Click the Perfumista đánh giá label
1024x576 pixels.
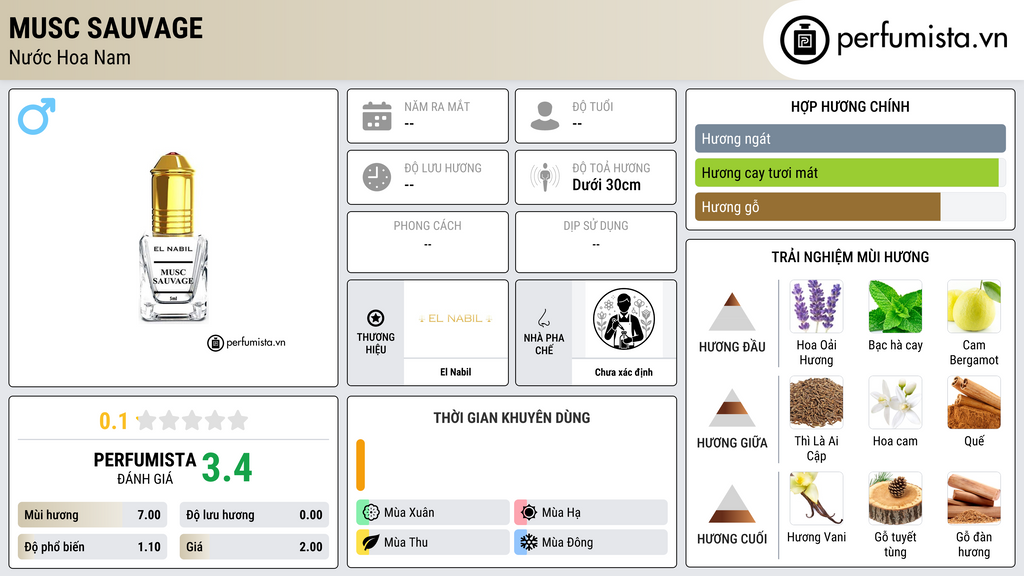[145, 469]
